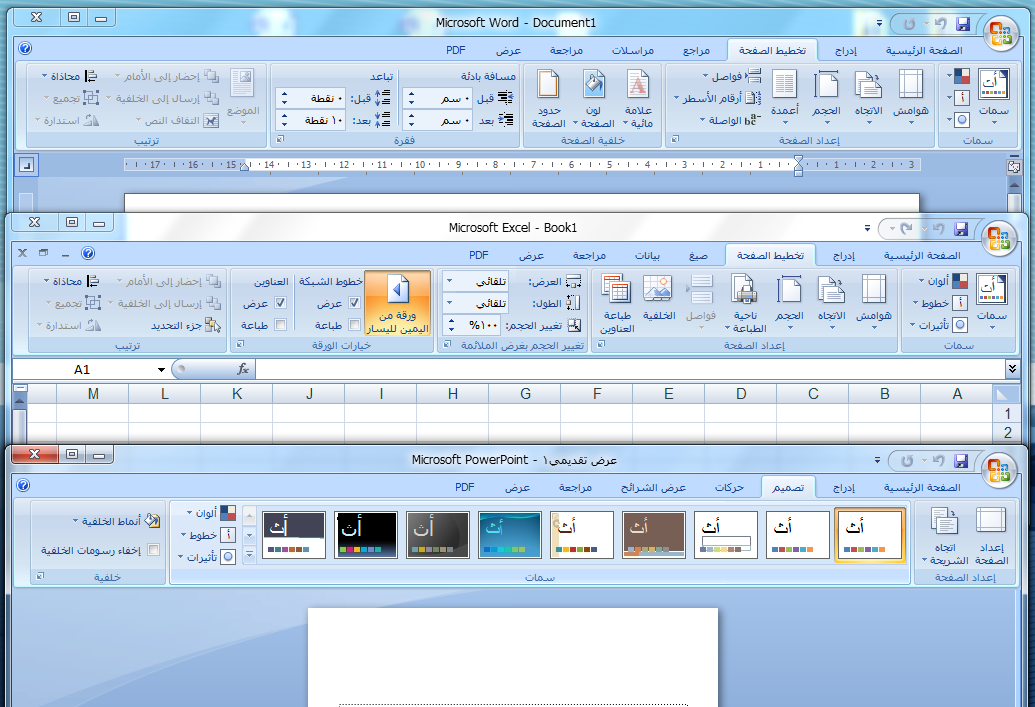
Task: Increase Word's spacing After (بعد) value stepper
Action: point(284,116)
